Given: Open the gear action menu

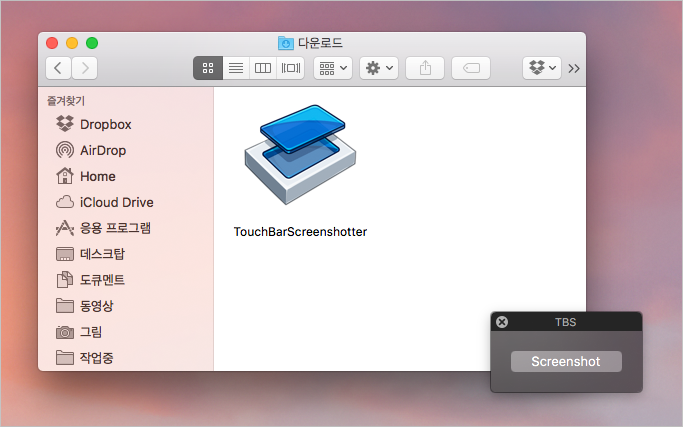Looking at the screenshot, I should 379,68.
